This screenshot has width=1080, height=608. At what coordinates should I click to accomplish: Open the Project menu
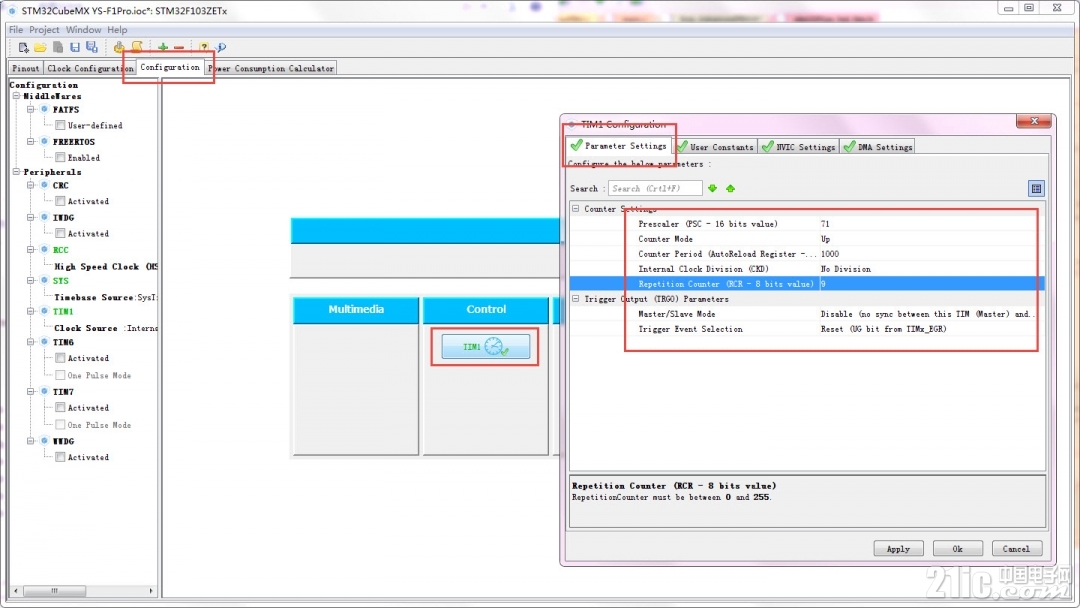pos(44,30)
